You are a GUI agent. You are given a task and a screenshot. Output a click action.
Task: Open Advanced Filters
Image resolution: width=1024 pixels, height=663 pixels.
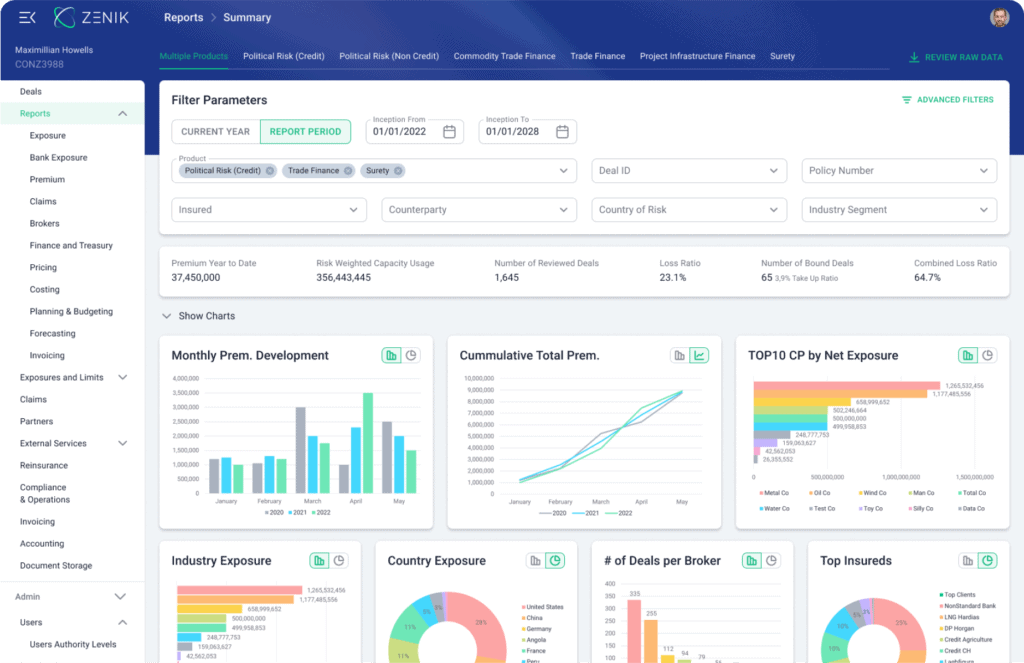point(947,100)
